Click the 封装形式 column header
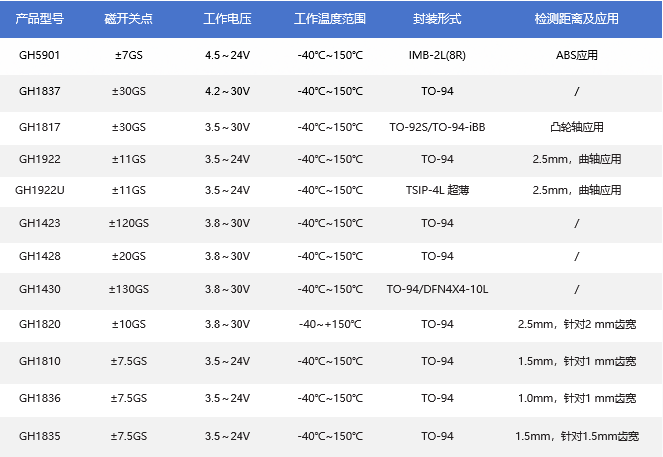Image resolution: width=663 pixels, height=457 pixels. [x=437, y=19]
